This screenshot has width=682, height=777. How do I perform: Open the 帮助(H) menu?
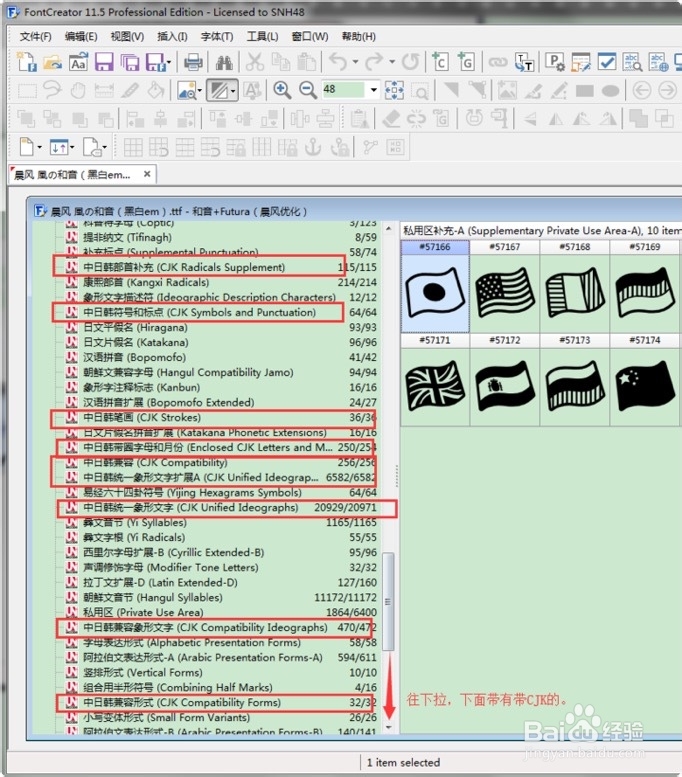coord(359,36)
